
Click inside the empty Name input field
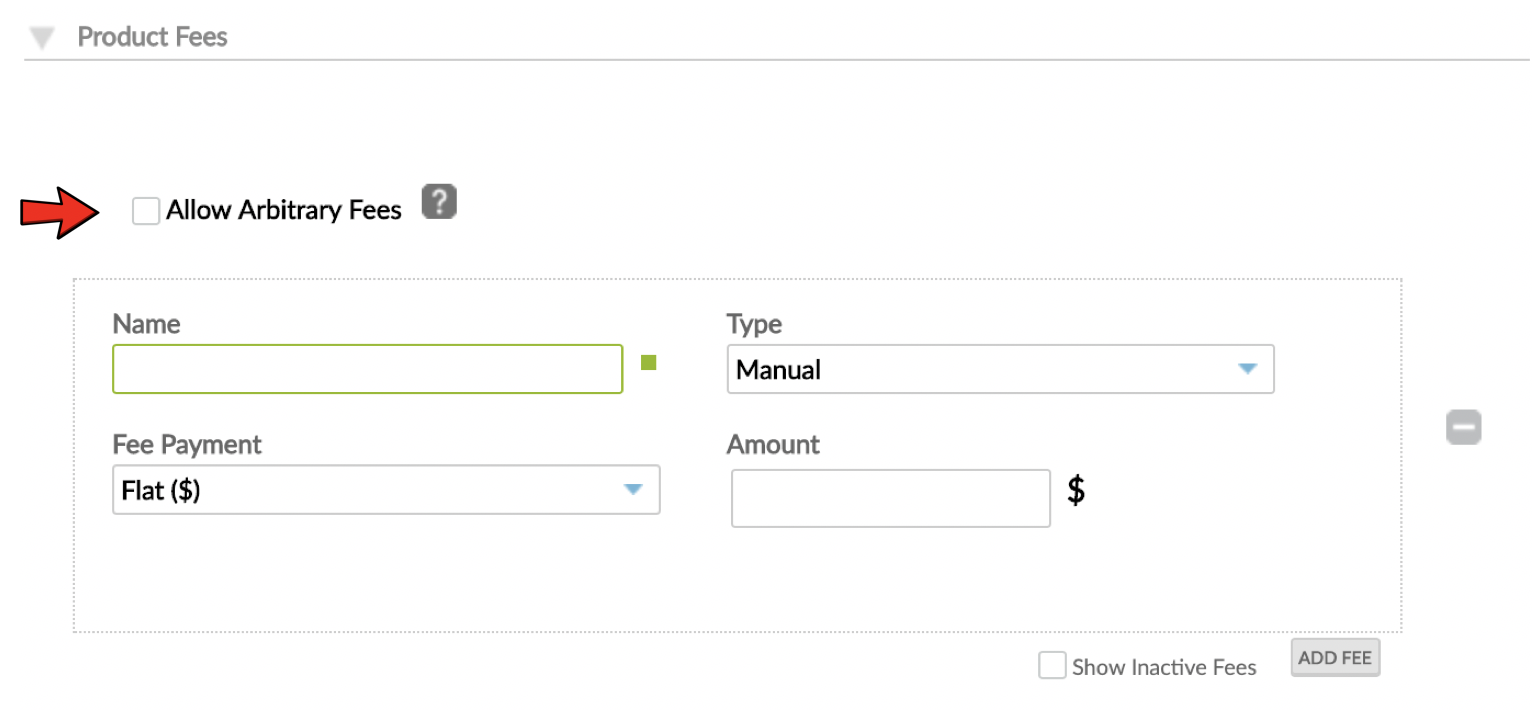pos(367,369)
